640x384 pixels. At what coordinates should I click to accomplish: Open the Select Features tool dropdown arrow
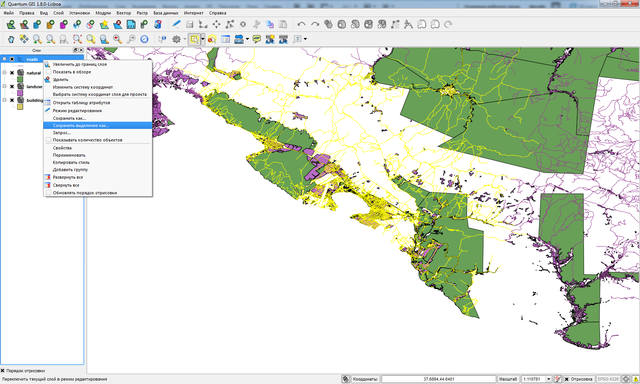tap(202, 39)
